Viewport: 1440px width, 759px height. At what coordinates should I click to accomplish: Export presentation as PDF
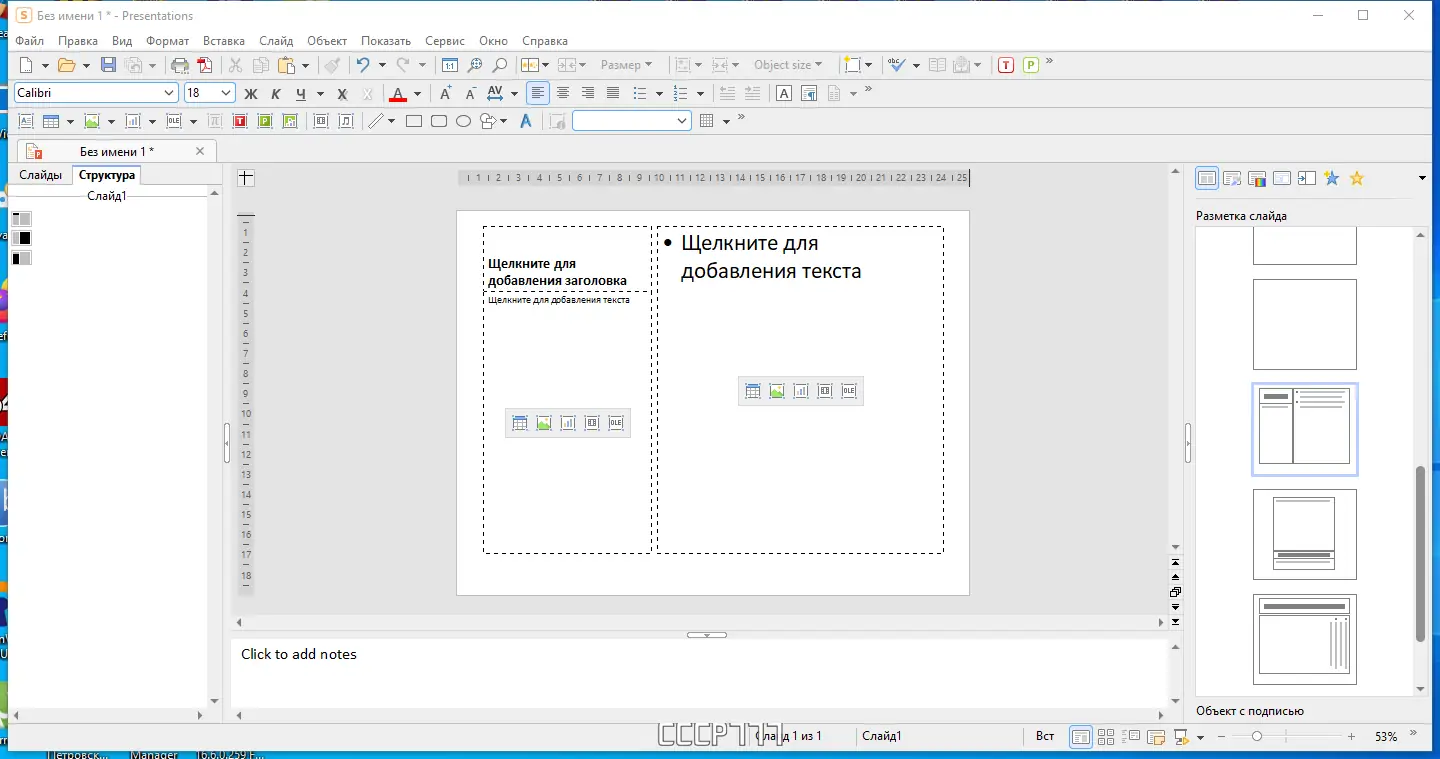click(x=205, y=65)
